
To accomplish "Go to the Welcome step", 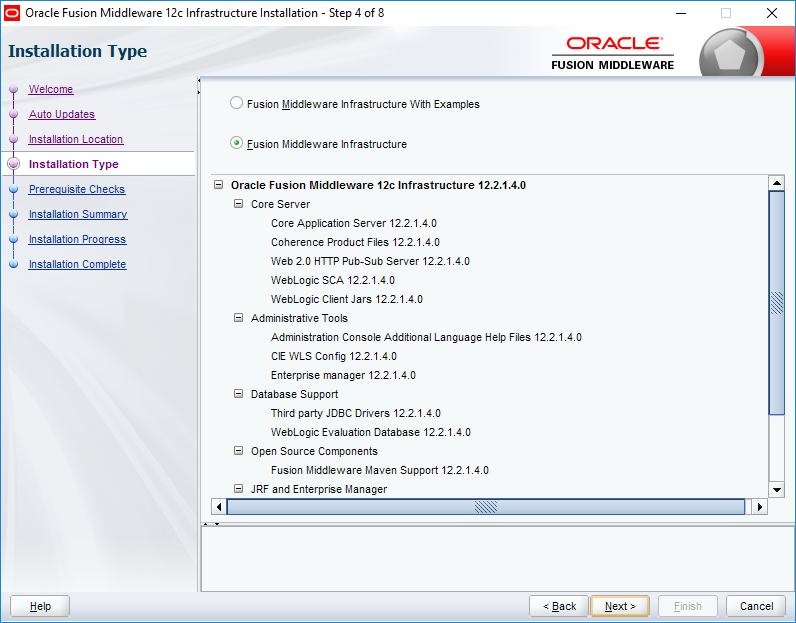I will pyautogui.click(x=51, y=89).
